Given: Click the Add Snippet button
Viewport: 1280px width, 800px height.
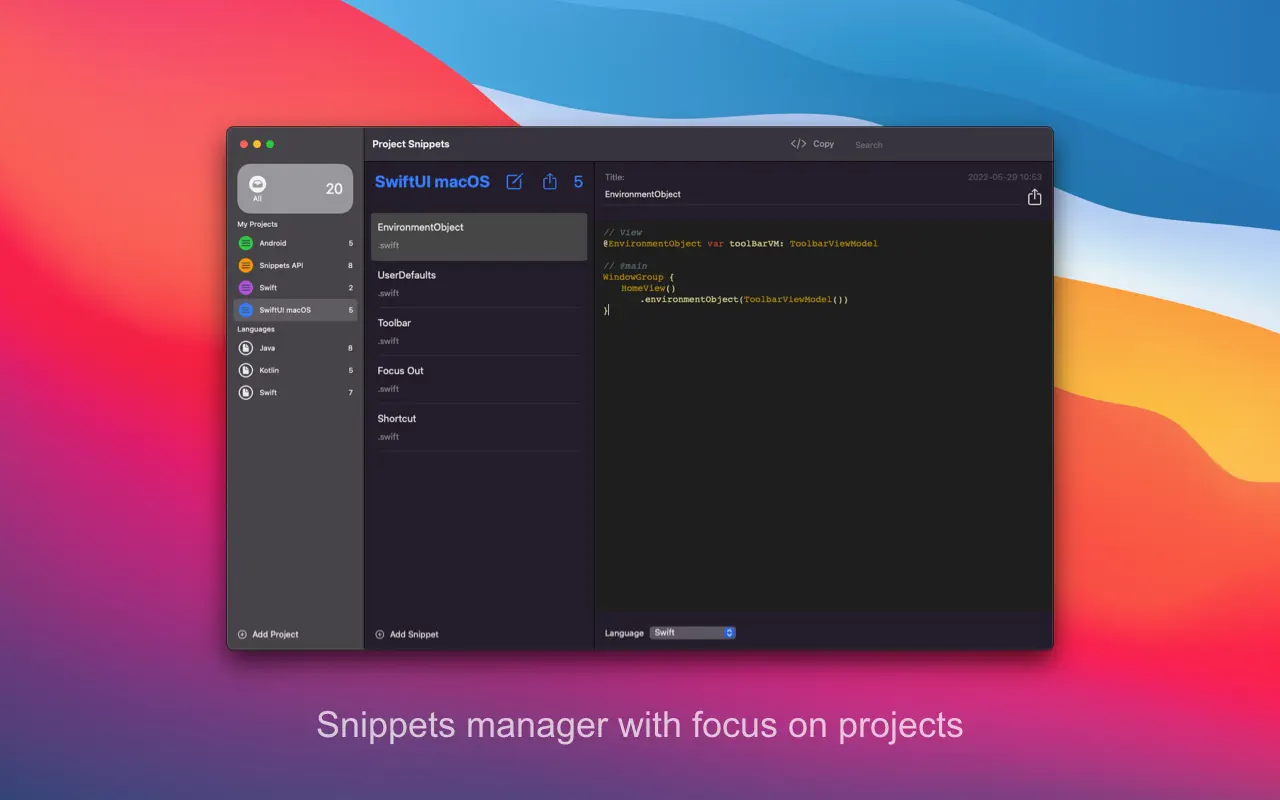Looking at the screenshot, I should coord(407,634).
